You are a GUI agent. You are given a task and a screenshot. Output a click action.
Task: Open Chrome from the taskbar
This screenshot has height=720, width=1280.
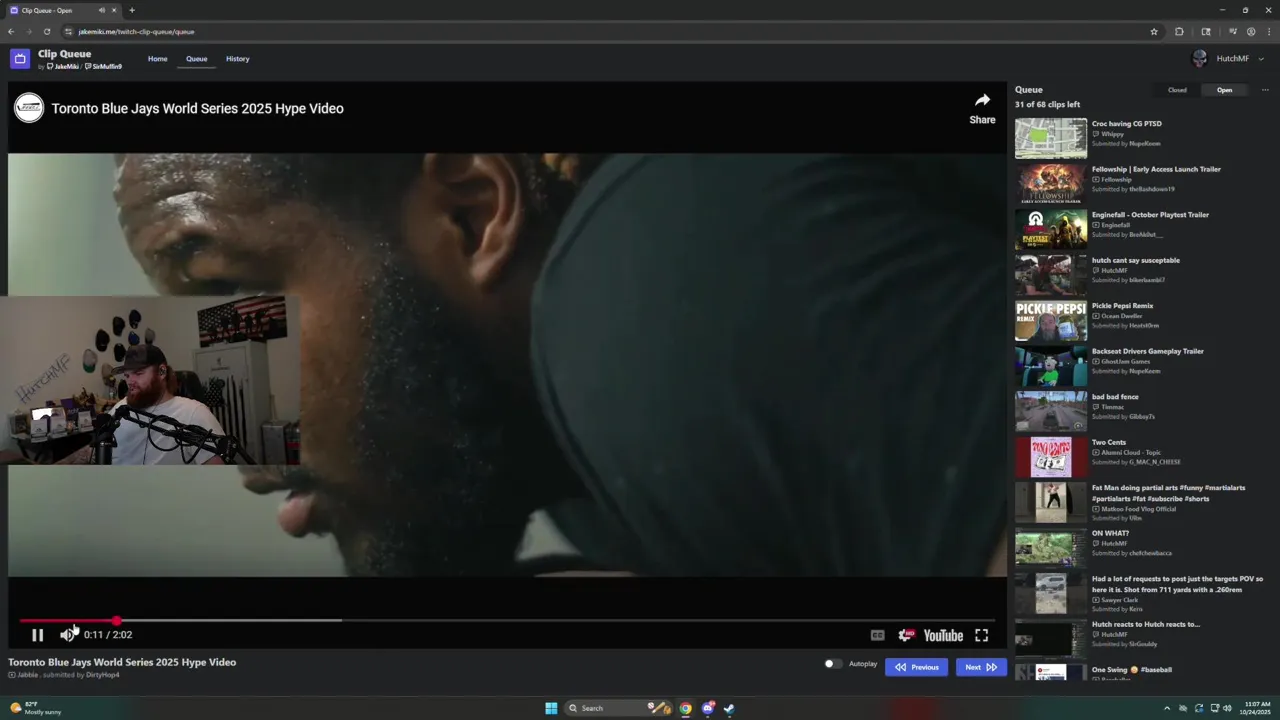[685, 708]
